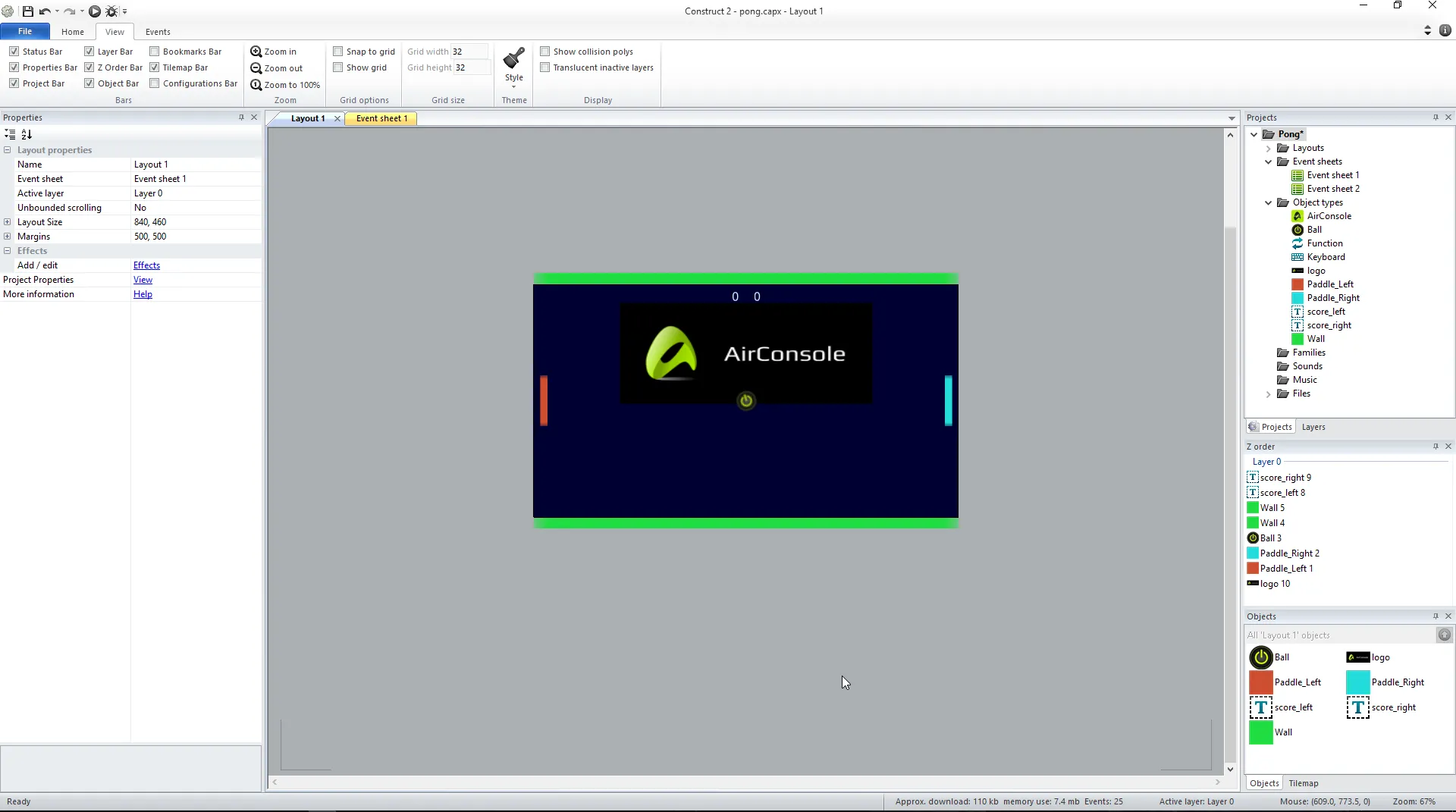Viewport: 1456px width, 812px height.
Task: Sort properties alphabetically icon
Action: (27, 134)
